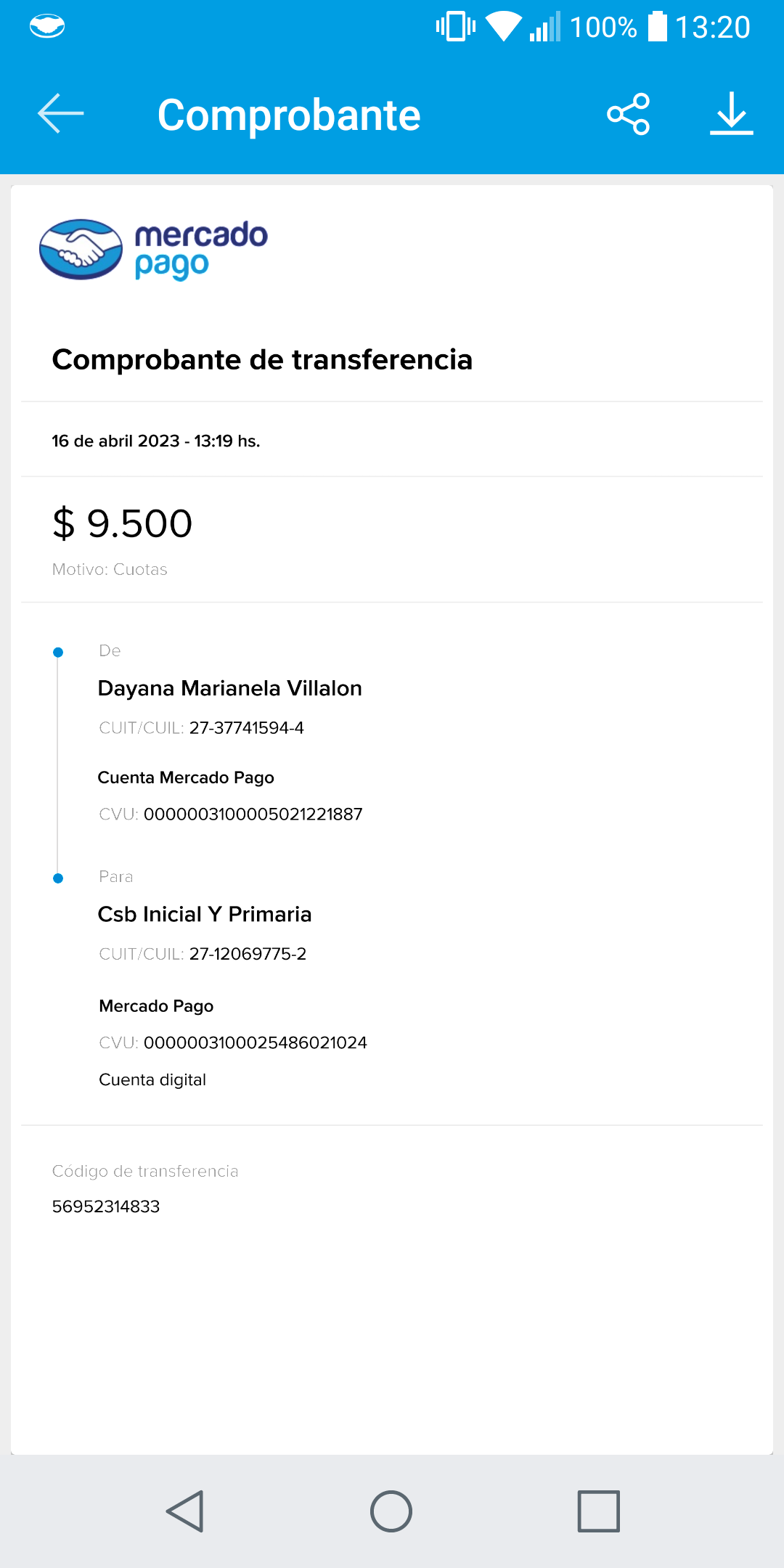Screen dimensions: 784x1568
Task: Tap the date 16 de abril 2023
Action: (115, 441)
